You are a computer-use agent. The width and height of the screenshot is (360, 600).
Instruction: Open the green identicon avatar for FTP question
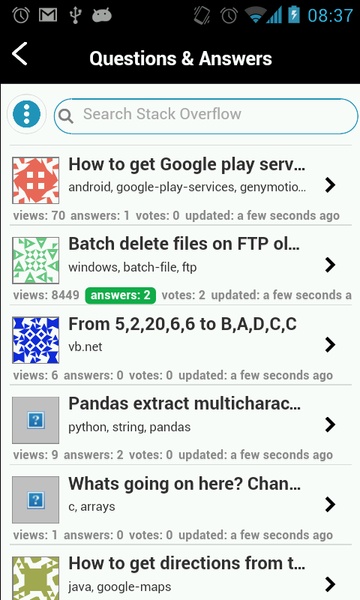coord(36,260)
